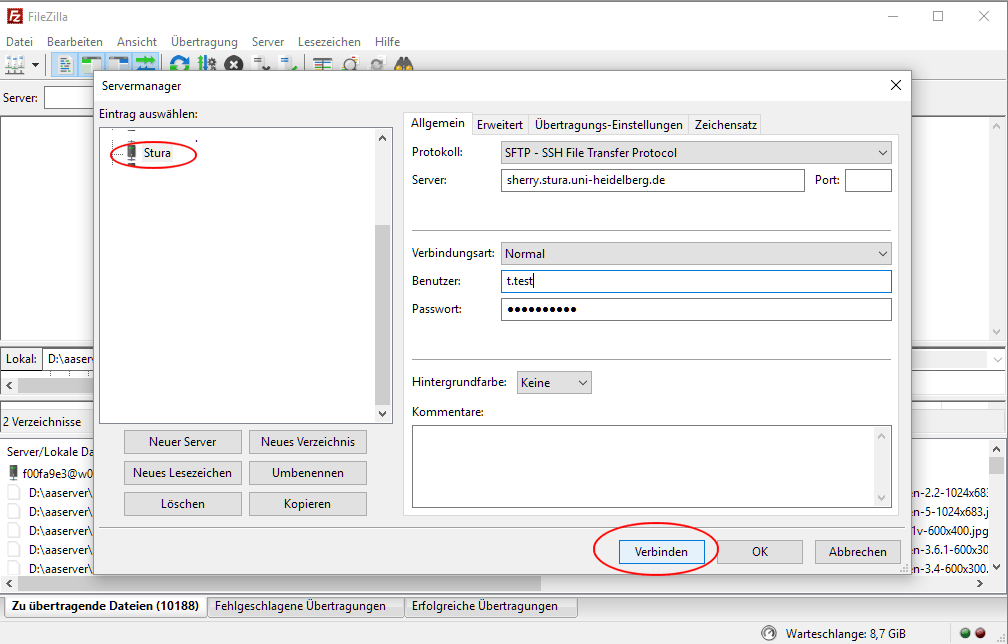This screenshot has width=1008, height=644.
Task: Click the Verbinden button
Action: pos(662,551)
